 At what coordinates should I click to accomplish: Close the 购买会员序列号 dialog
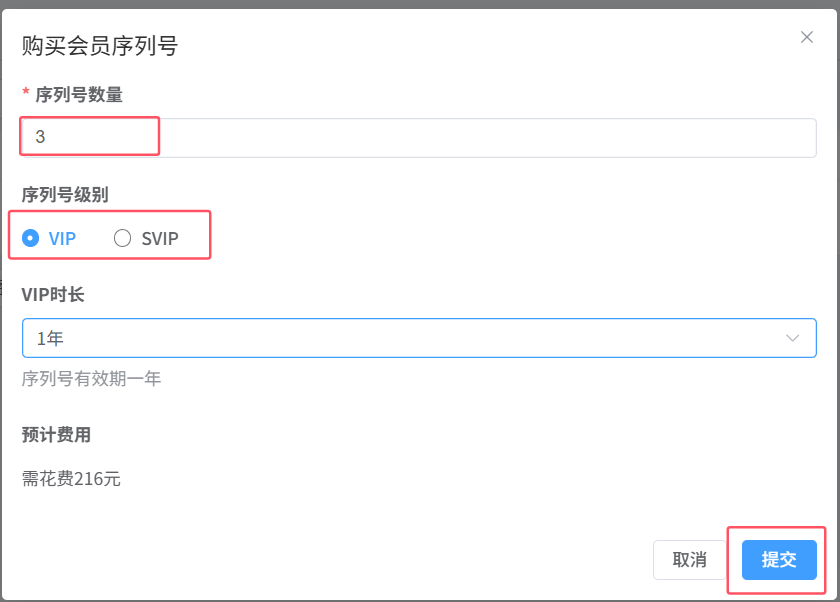pos(807,37)
